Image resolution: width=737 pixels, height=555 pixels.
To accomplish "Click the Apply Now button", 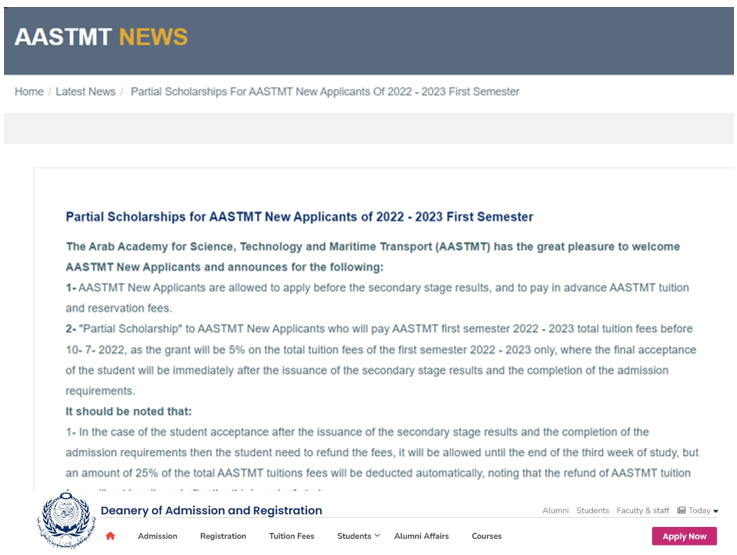I will (684, 536).
